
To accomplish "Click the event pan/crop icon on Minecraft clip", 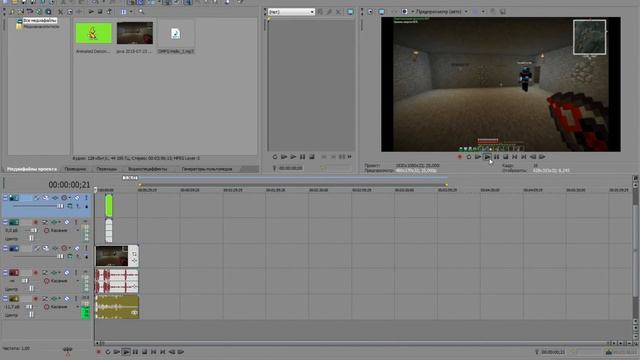I will pos(134,255).
